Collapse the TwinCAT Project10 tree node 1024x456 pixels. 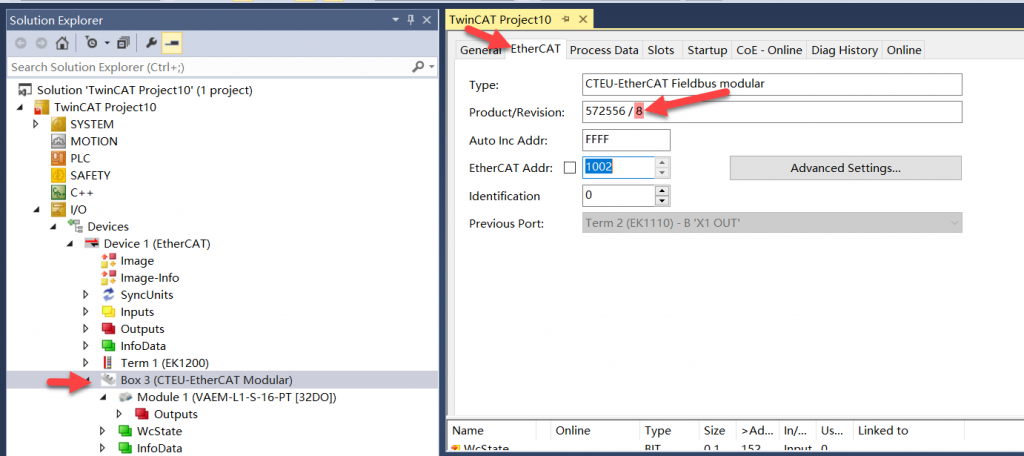(x=19, y=107)
